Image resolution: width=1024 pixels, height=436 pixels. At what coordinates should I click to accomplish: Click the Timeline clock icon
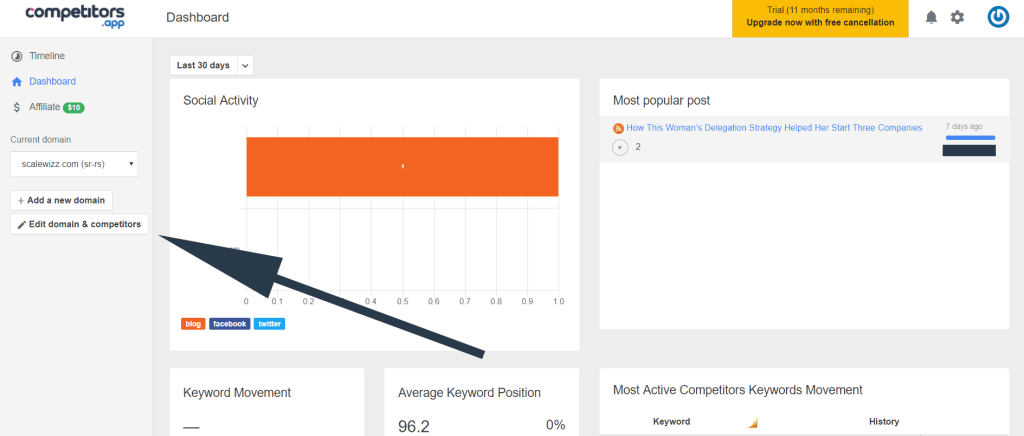coord(17,56)
